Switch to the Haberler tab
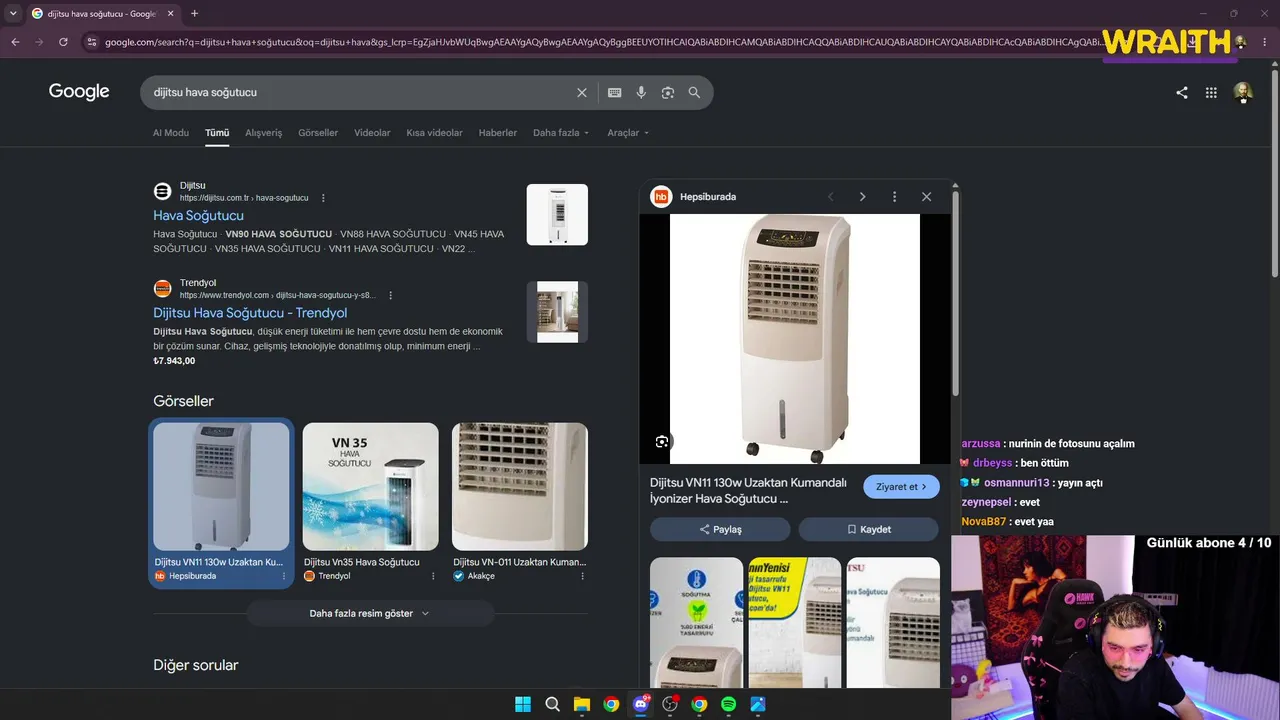 click(x=498, y=133)
